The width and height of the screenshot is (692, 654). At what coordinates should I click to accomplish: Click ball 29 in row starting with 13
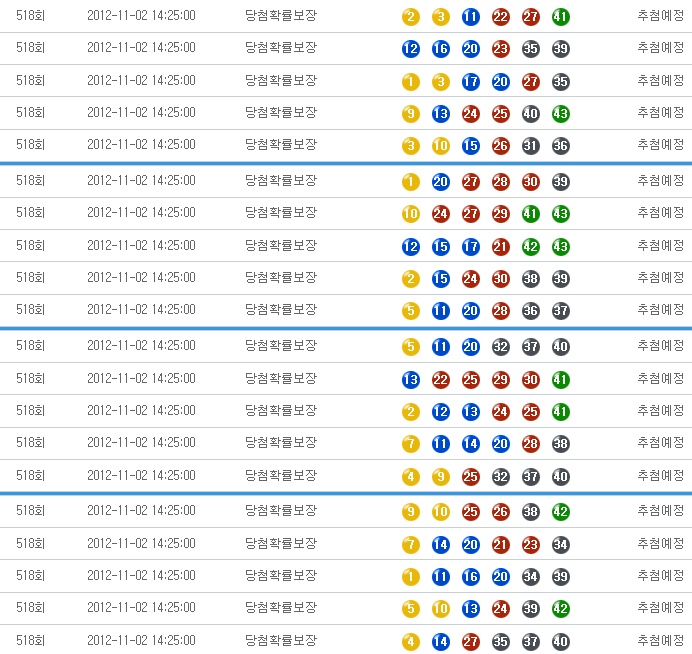pyautogui.click(x=500, y=379)
